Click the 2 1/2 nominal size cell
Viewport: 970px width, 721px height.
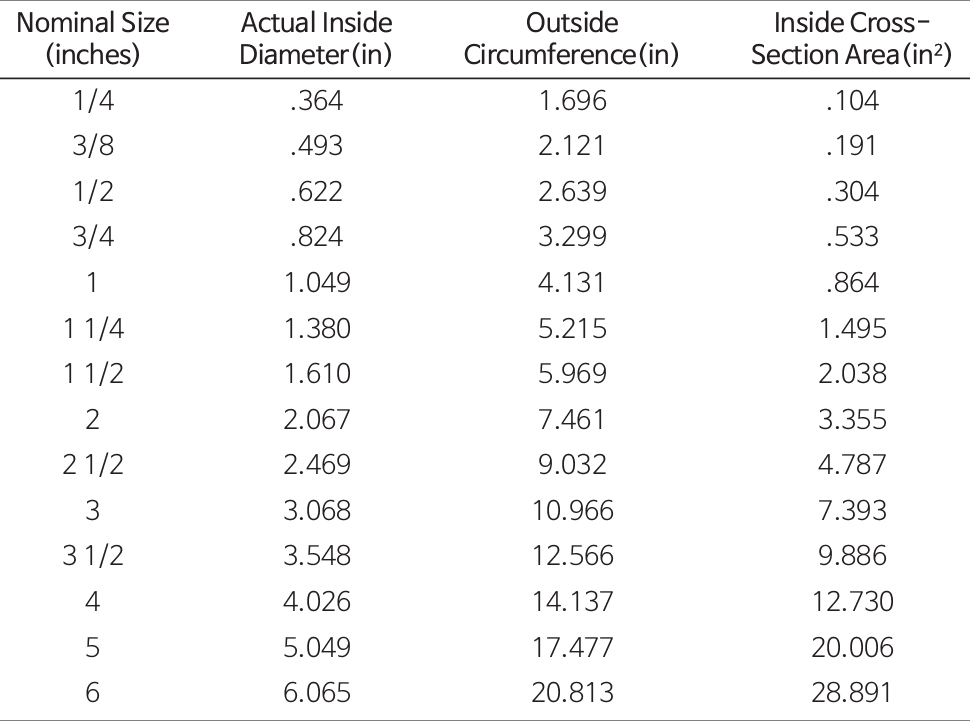(92, 464)
